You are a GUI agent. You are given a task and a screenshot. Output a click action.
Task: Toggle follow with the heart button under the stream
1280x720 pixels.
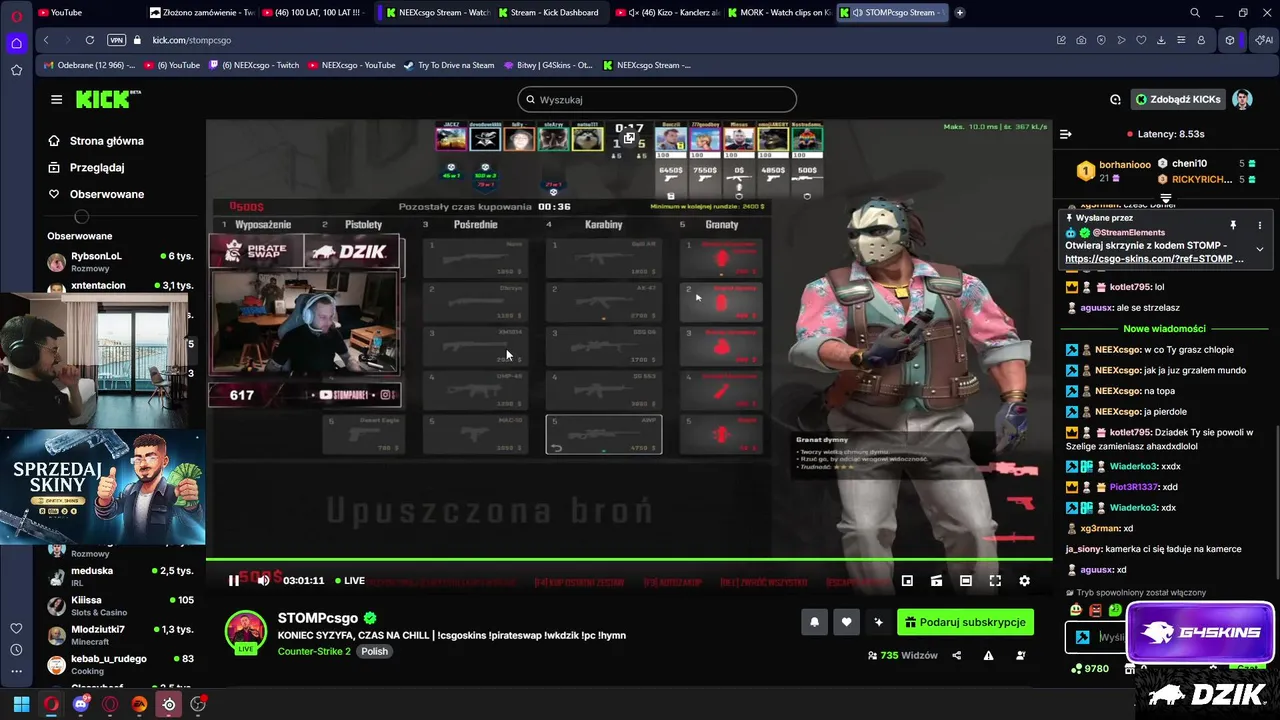[846, 622]
